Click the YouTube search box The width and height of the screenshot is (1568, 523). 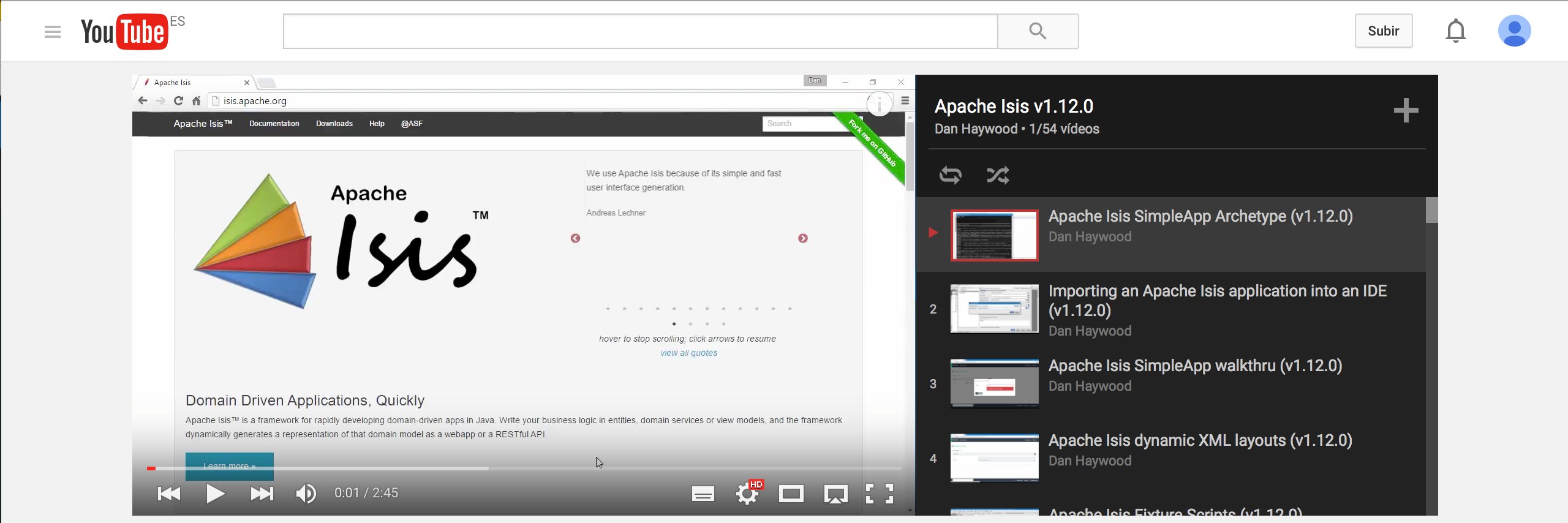tap(640, 31)
